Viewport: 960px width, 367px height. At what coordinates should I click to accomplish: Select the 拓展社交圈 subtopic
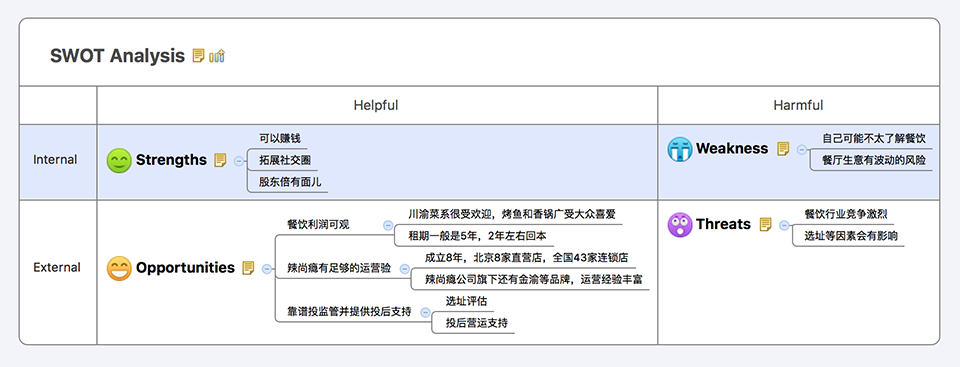click(x=285, y=161)
